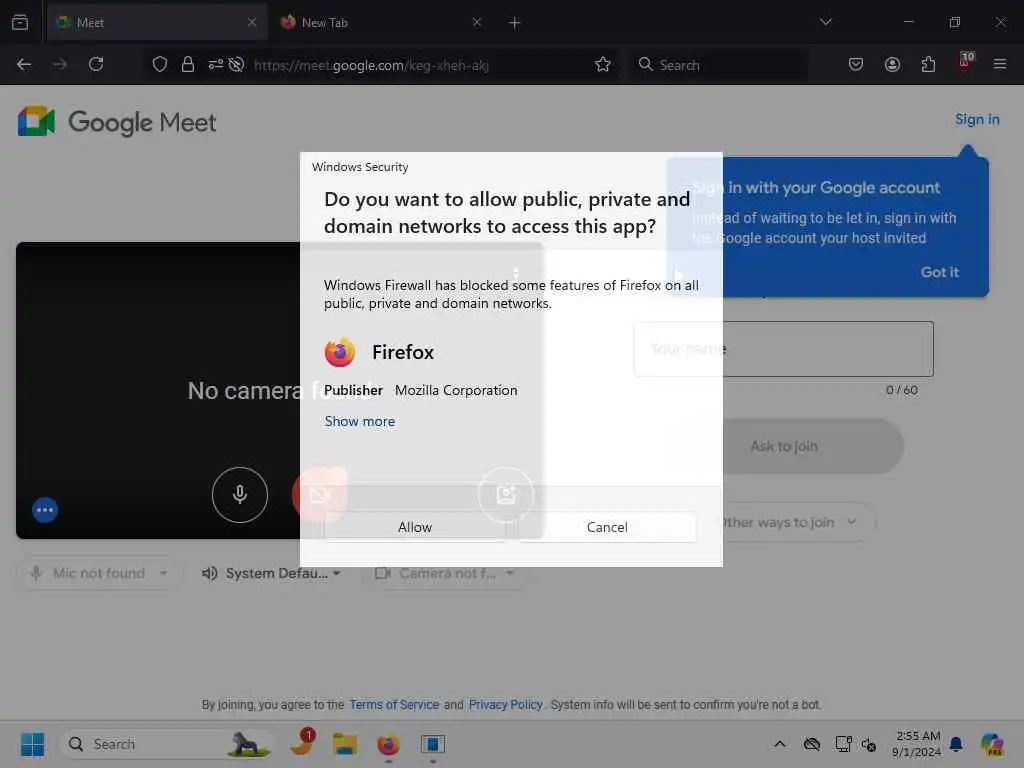
Task: Click the blocked camera permission icon
Action: (236, 64)
